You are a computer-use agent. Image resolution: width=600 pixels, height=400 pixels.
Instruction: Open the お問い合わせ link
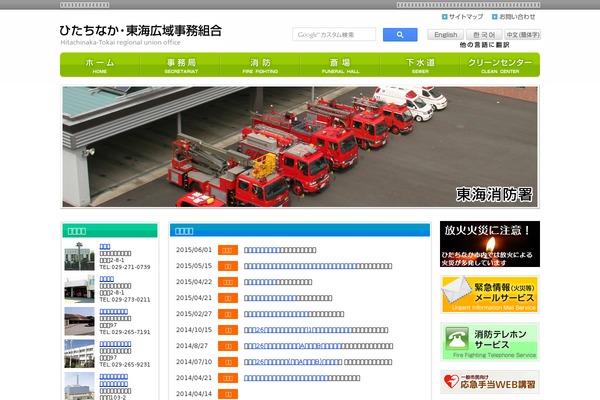(x=517, y=17)
